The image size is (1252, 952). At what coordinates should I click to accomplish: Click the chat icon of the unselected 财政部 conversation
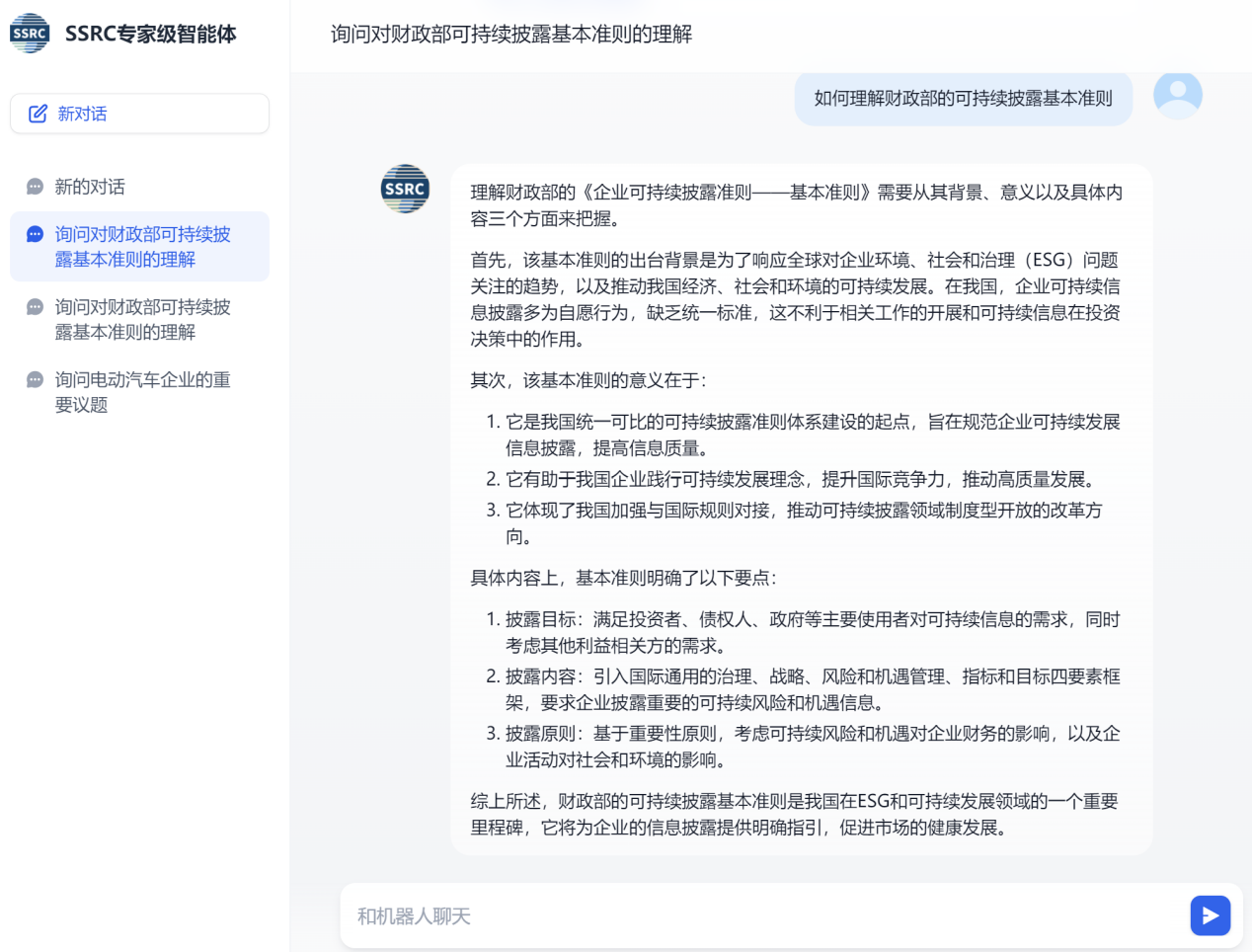(35, 307)
